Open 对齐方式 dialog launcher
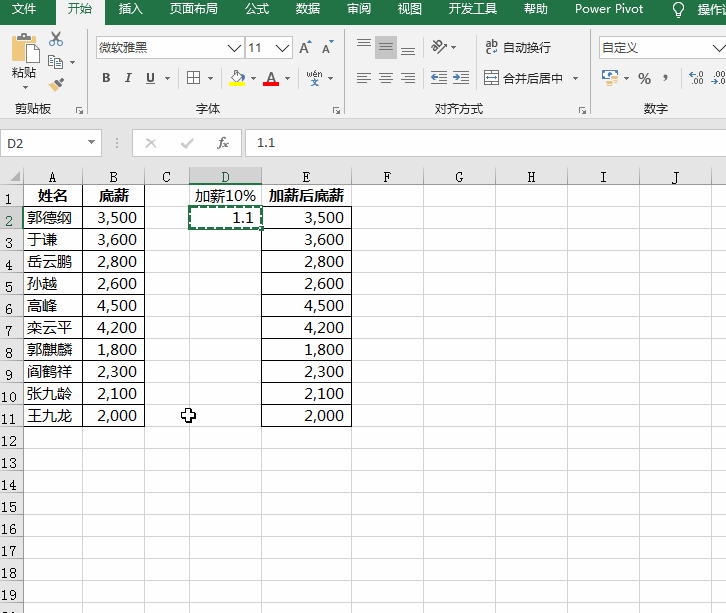Viewport: 726px width, 613px height. coord(582,110)
